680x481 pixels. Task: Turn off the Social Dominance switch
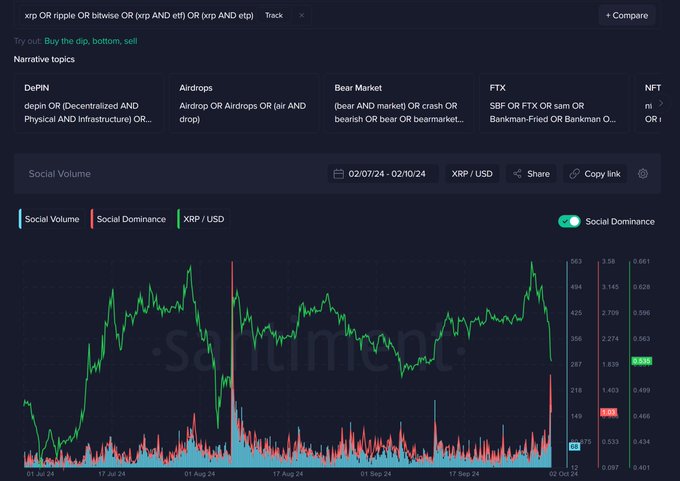tap(569, 221)
